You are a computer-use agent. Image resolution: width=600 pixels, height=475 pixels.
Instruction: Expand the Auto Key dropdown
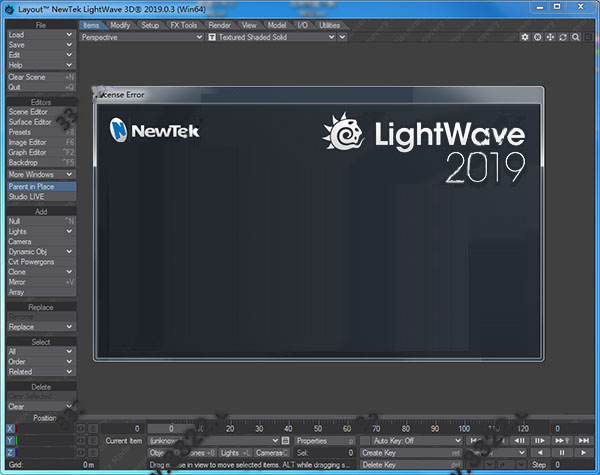411,440
